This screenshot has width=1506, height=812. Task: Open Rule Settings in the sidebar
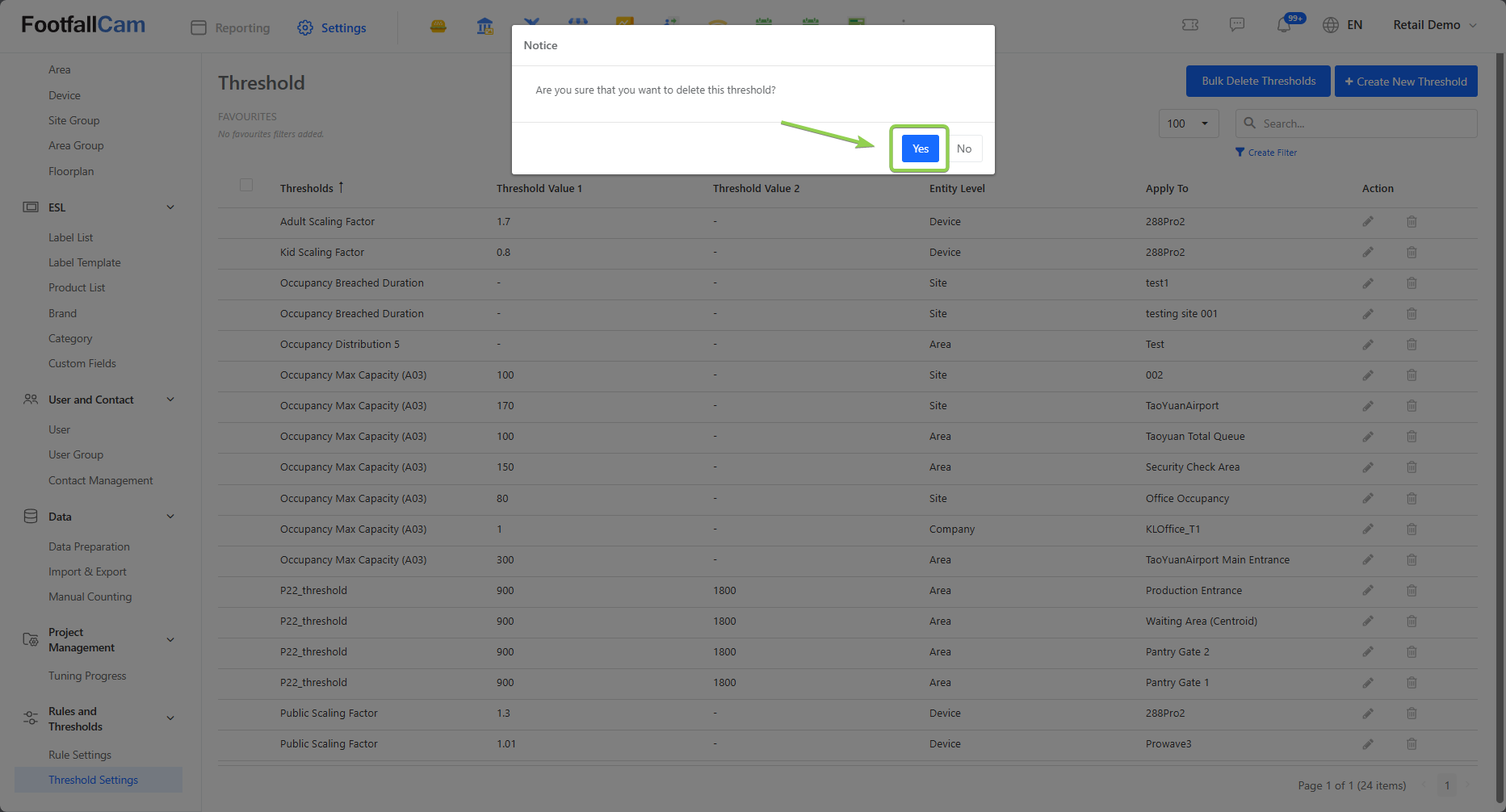tap(80, 755)
